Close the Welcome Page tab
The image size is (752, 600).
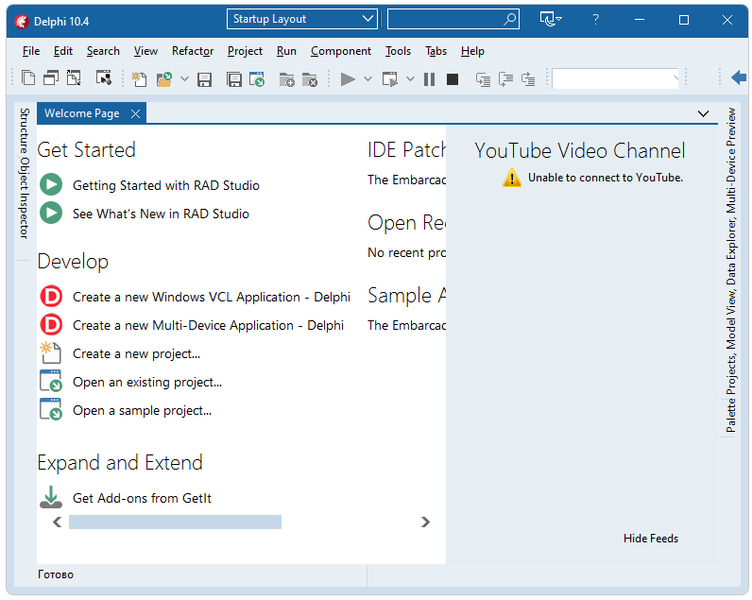136,114
